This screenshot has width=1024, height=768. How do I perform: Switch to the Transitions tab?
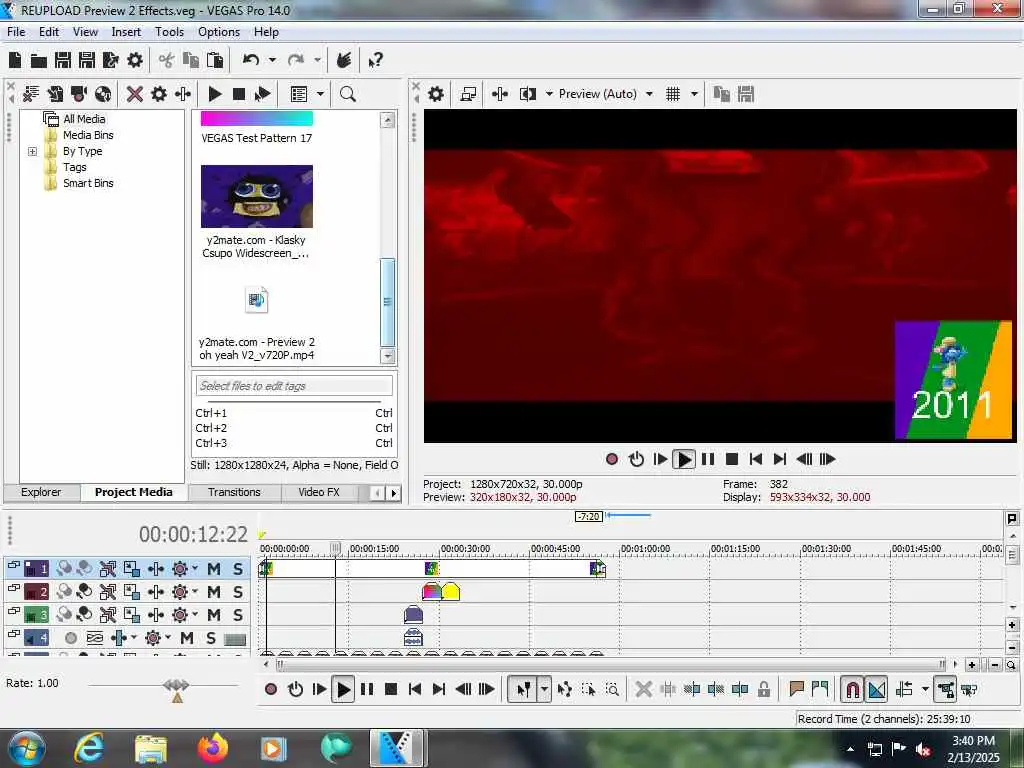click(234, 492)
